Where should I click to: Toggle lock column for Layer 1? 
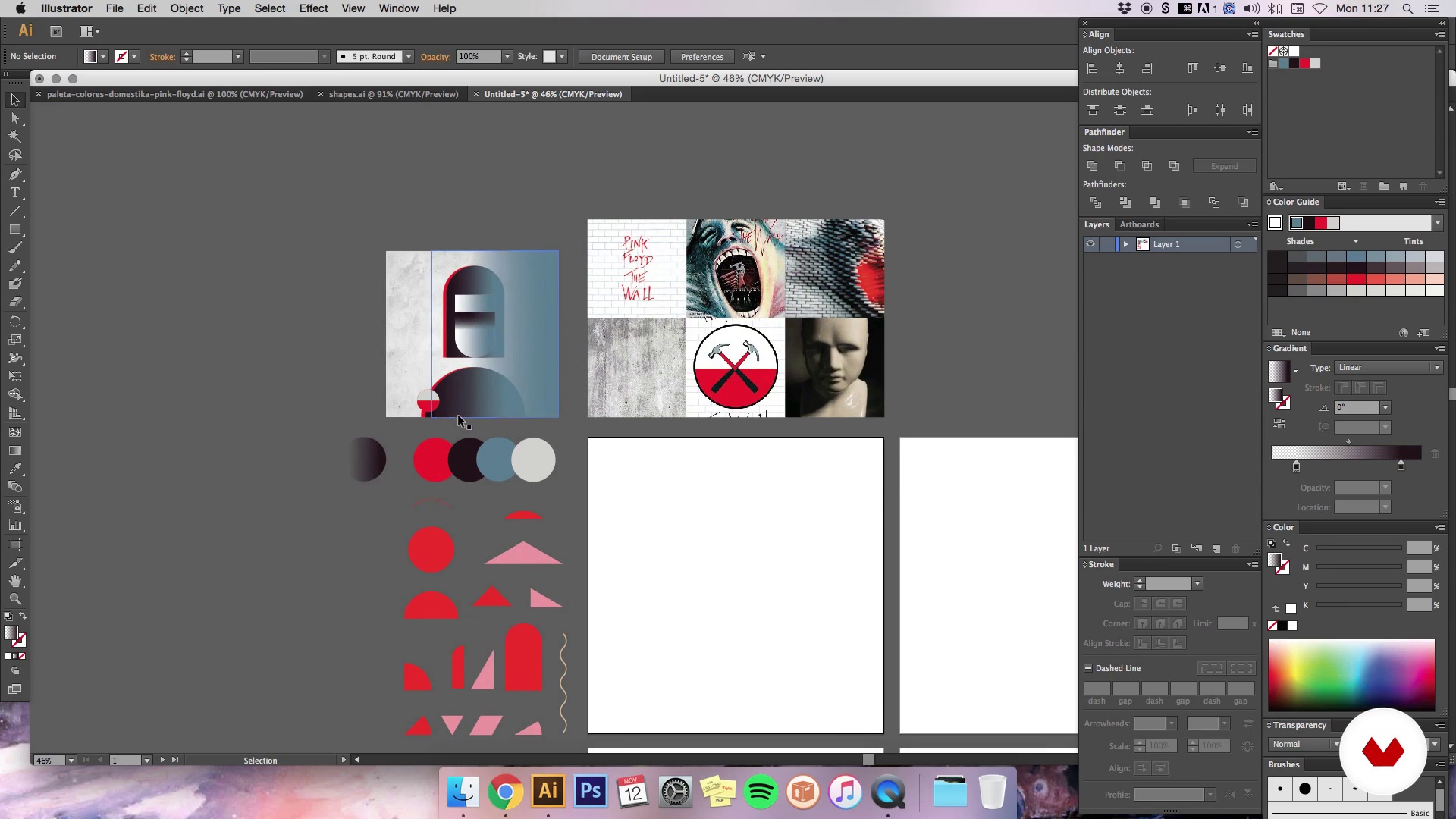tap(1107, 244)
